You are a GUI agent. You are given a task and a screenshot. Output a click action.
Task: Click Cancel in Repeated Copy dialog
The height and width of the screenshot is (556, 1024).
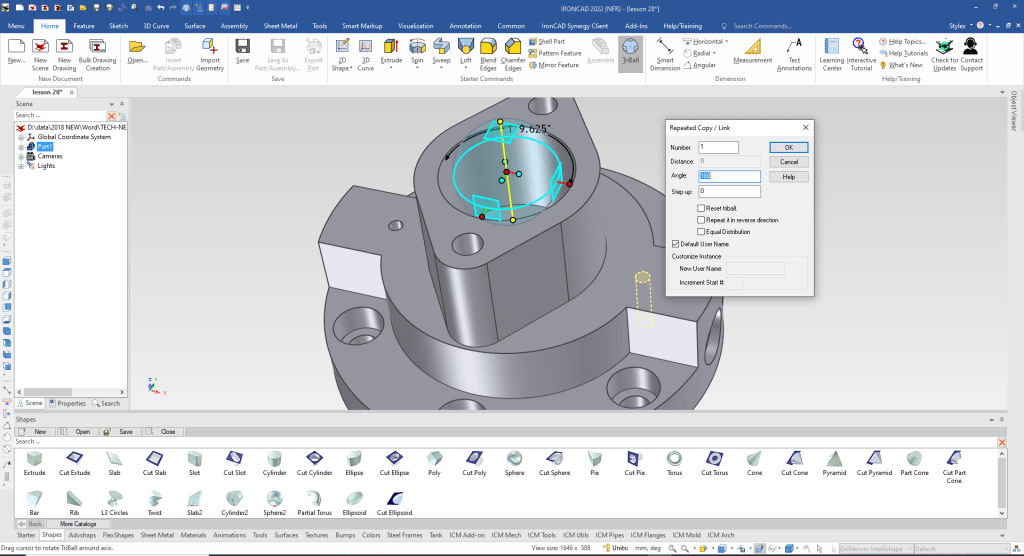(788, 162)
